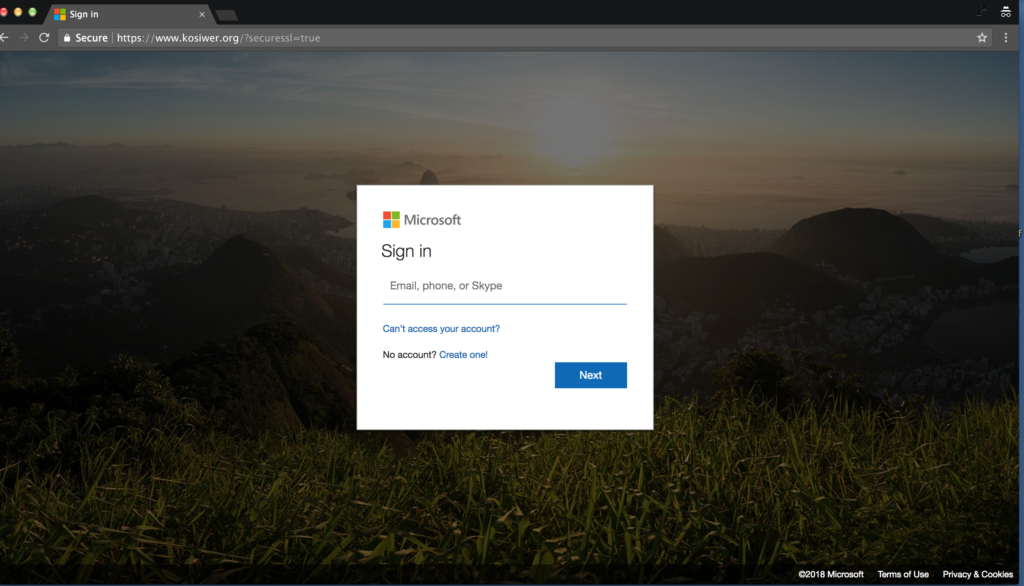Click the address bar URL
This screenshot has width=1024, height=586.
pyautogui.click(x=218, y=38)
